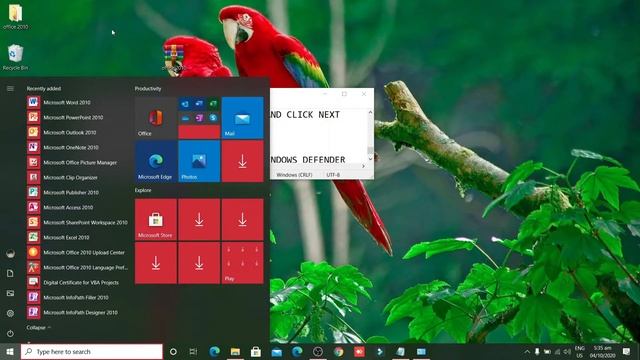Open Microsoft Access 2010
Viewport: 640px width, 360px height.
(78, 207)
